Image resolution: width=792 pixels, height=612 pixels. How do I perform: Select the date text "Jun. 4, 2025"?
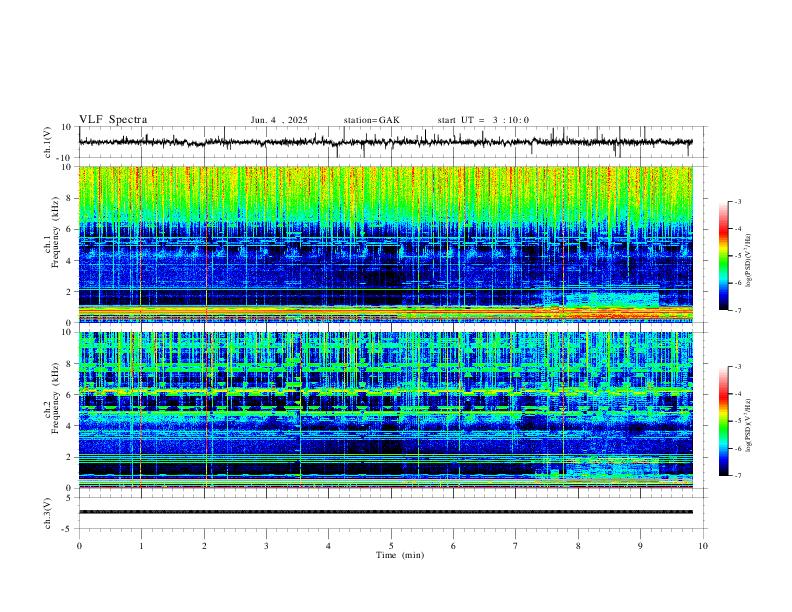pyautogui.click(x=279, y=120)
